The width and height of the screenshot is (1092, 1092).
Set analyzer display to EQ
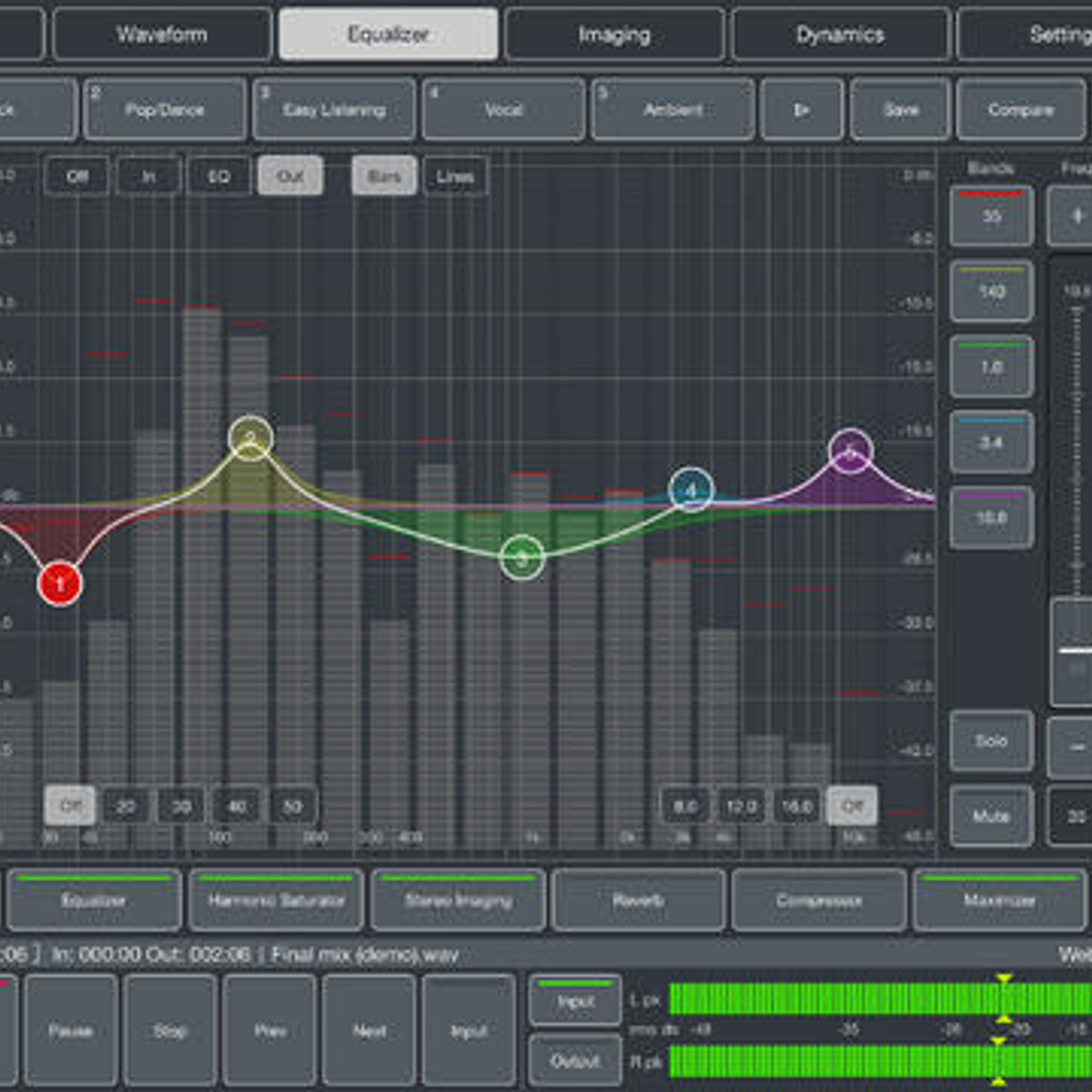pyautogui.click(x=218, y=176)
